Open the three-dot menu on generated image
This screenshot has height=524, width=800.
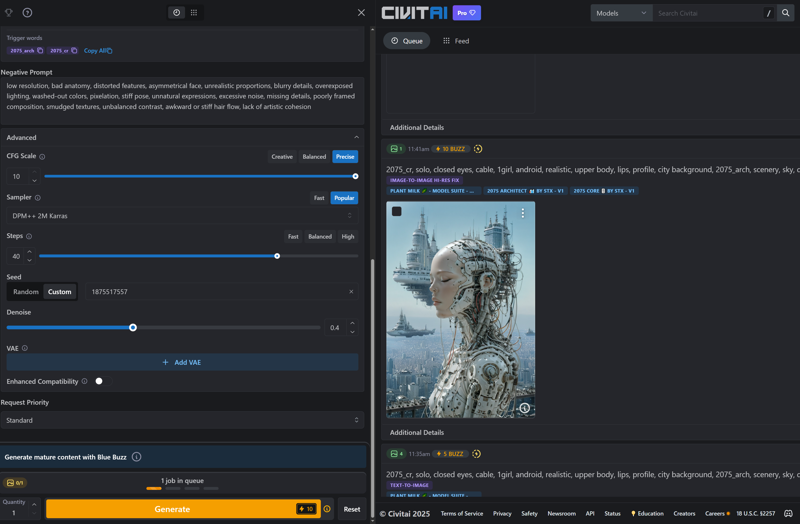[522, 213]
